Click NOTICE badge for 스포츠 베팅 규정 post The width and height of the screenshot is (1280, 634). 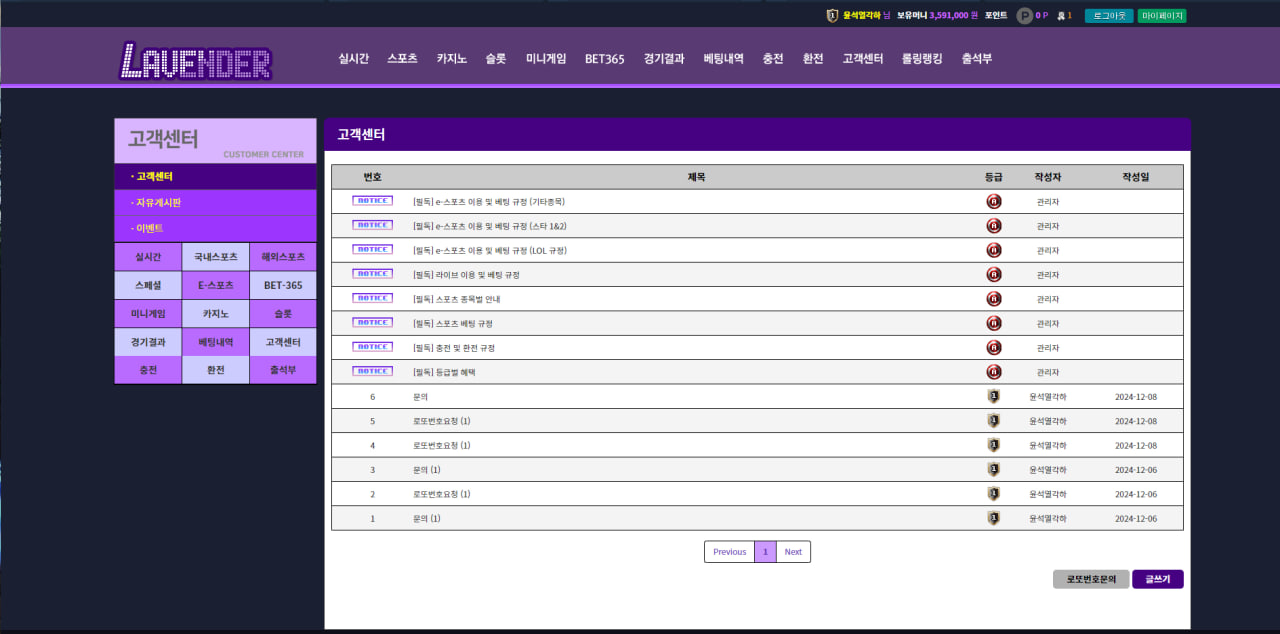[372, 322]
